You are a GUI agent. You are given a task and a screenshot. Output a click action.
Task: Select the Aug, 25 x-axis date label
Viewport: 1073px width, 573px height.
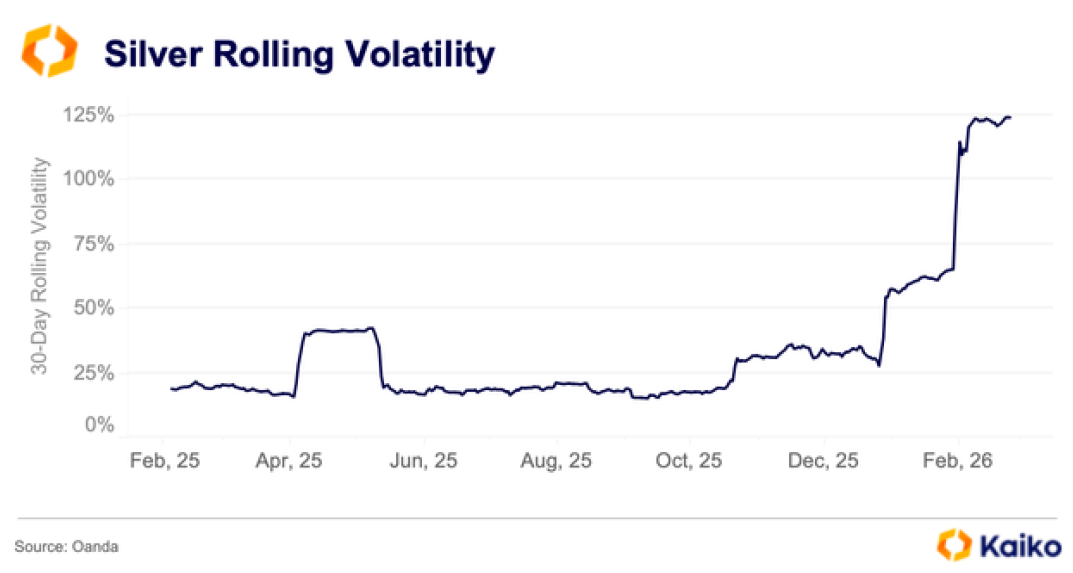[x=558, y=462]
